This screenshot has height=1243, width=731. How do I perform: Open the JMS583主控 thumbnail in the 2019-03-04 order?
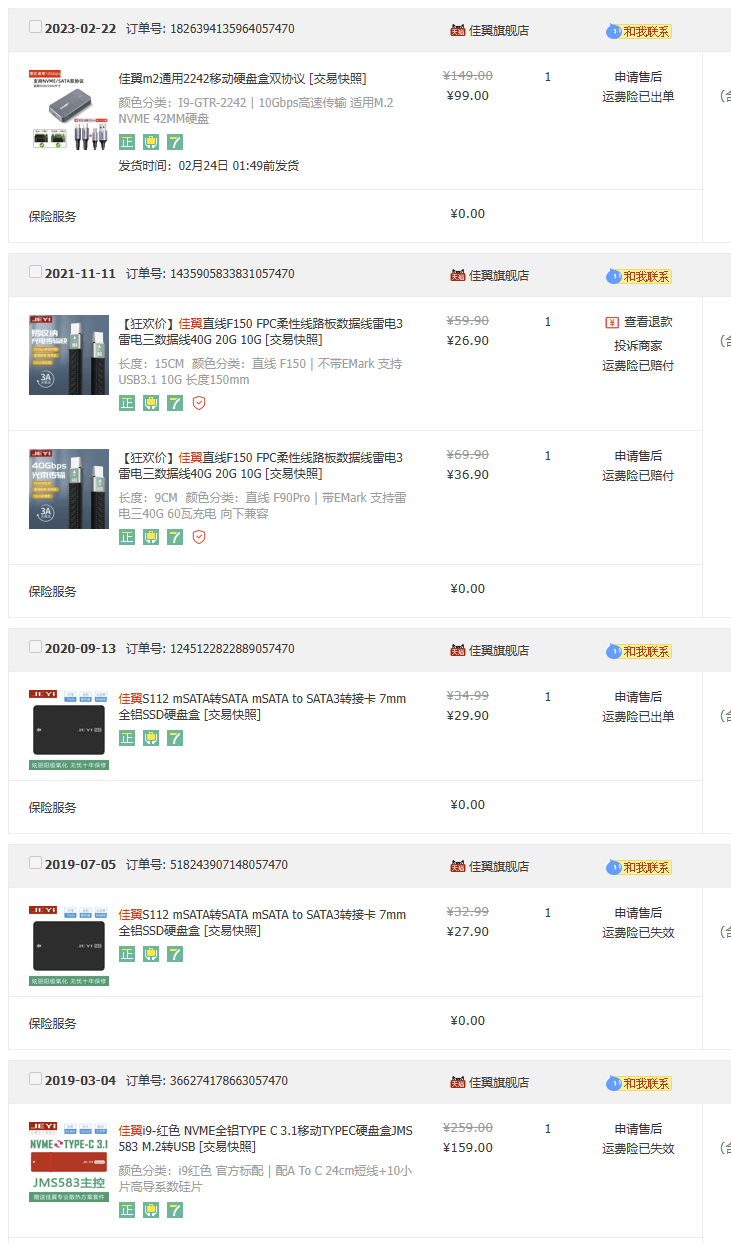pos(69,1162)
